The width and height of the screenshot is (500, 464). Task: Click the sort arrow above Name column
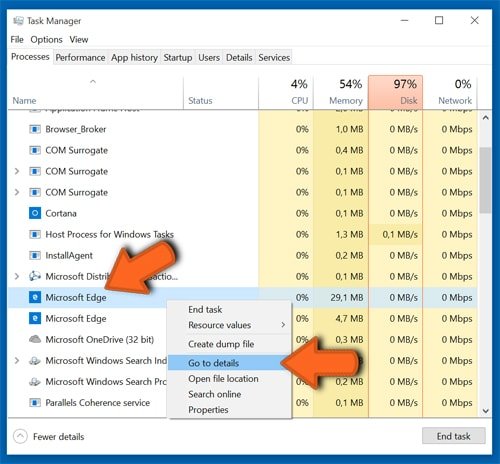(93, 81)
